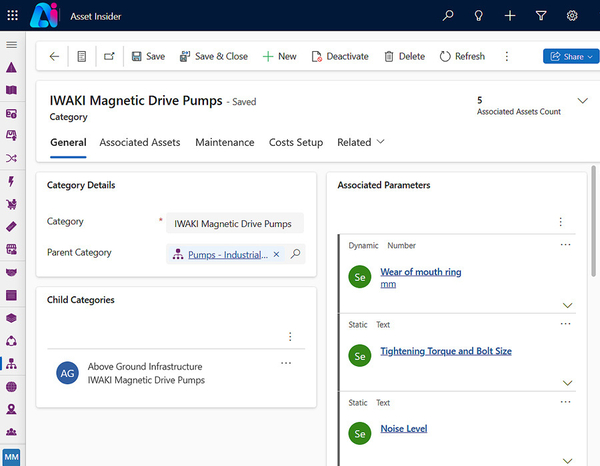Screen dimensions: 600x466
Task: Click the page vertical scrollbar
Action: [593, 221]
